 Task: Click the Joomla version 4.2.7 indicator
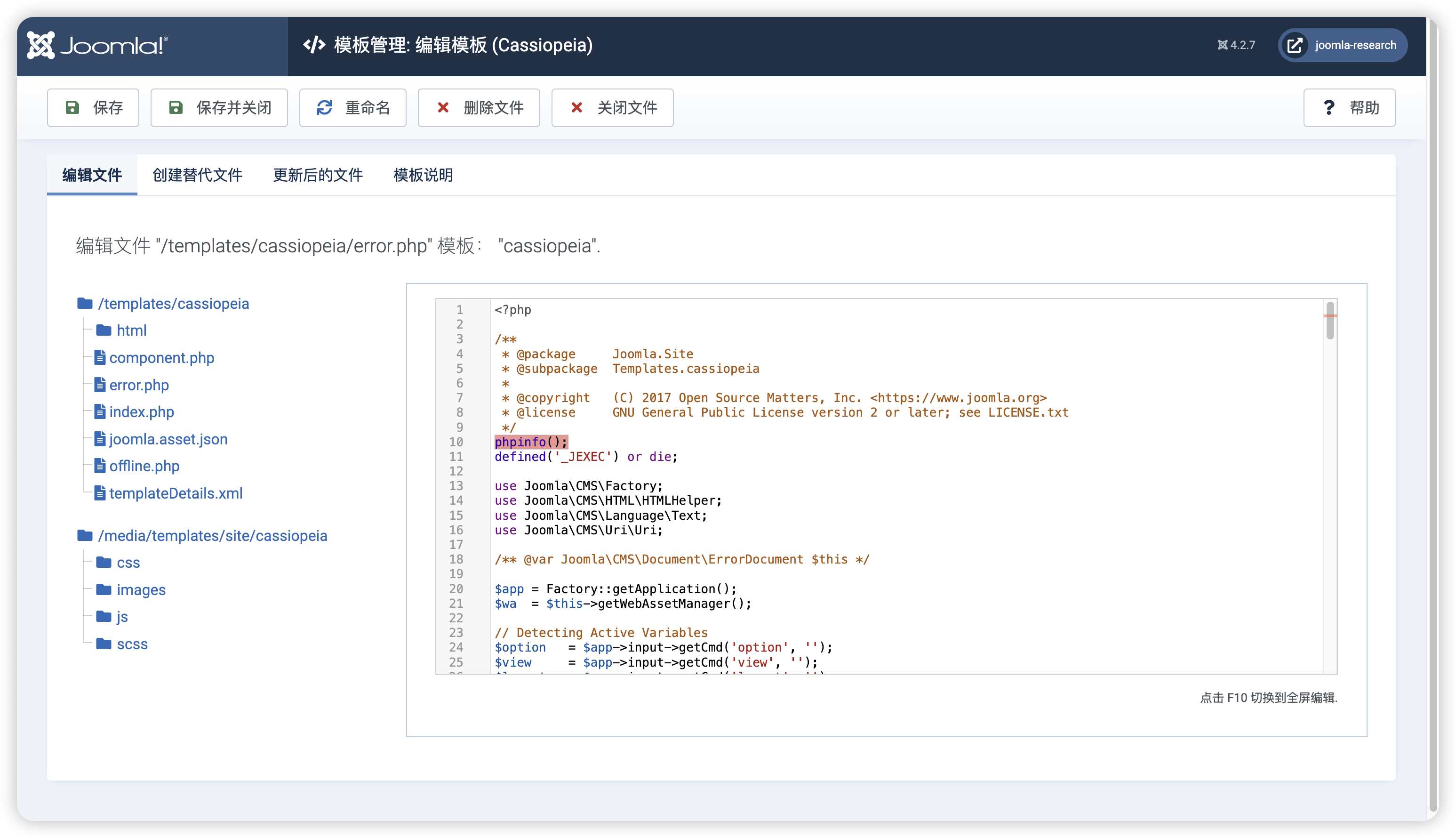pos(1236,45)
